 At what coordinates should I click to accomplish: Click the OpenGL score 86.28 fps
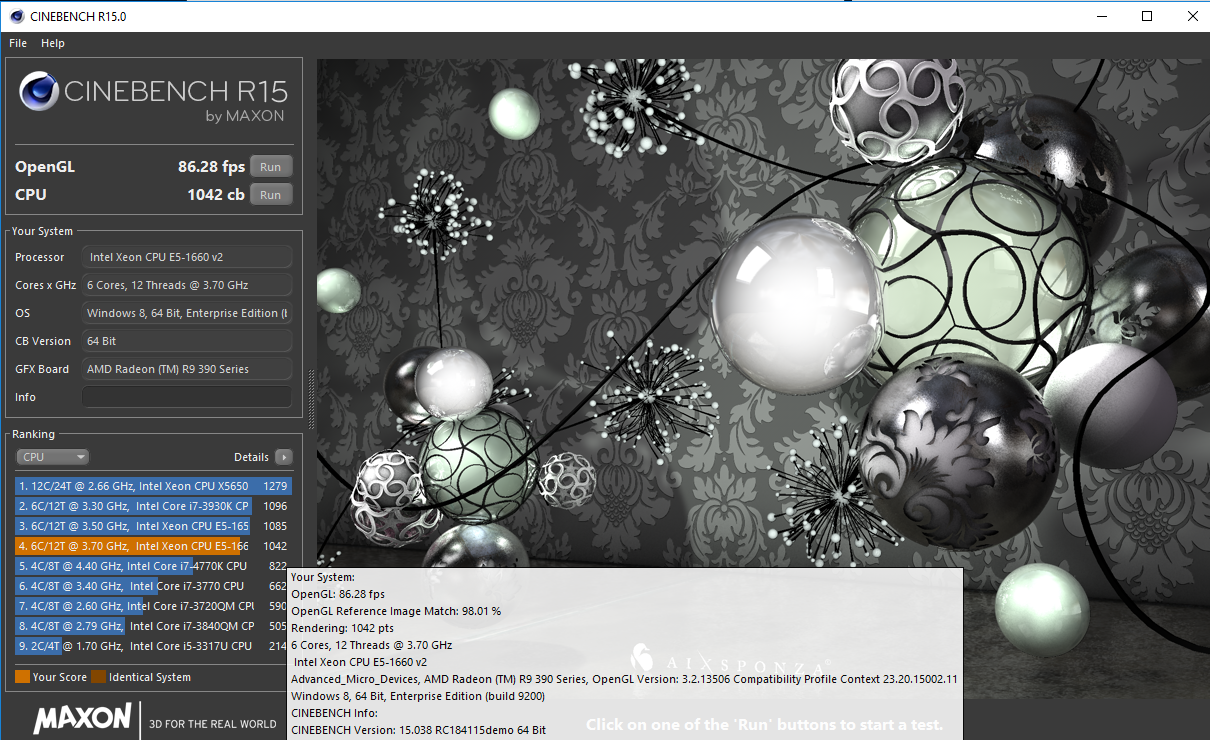[211, 167]
